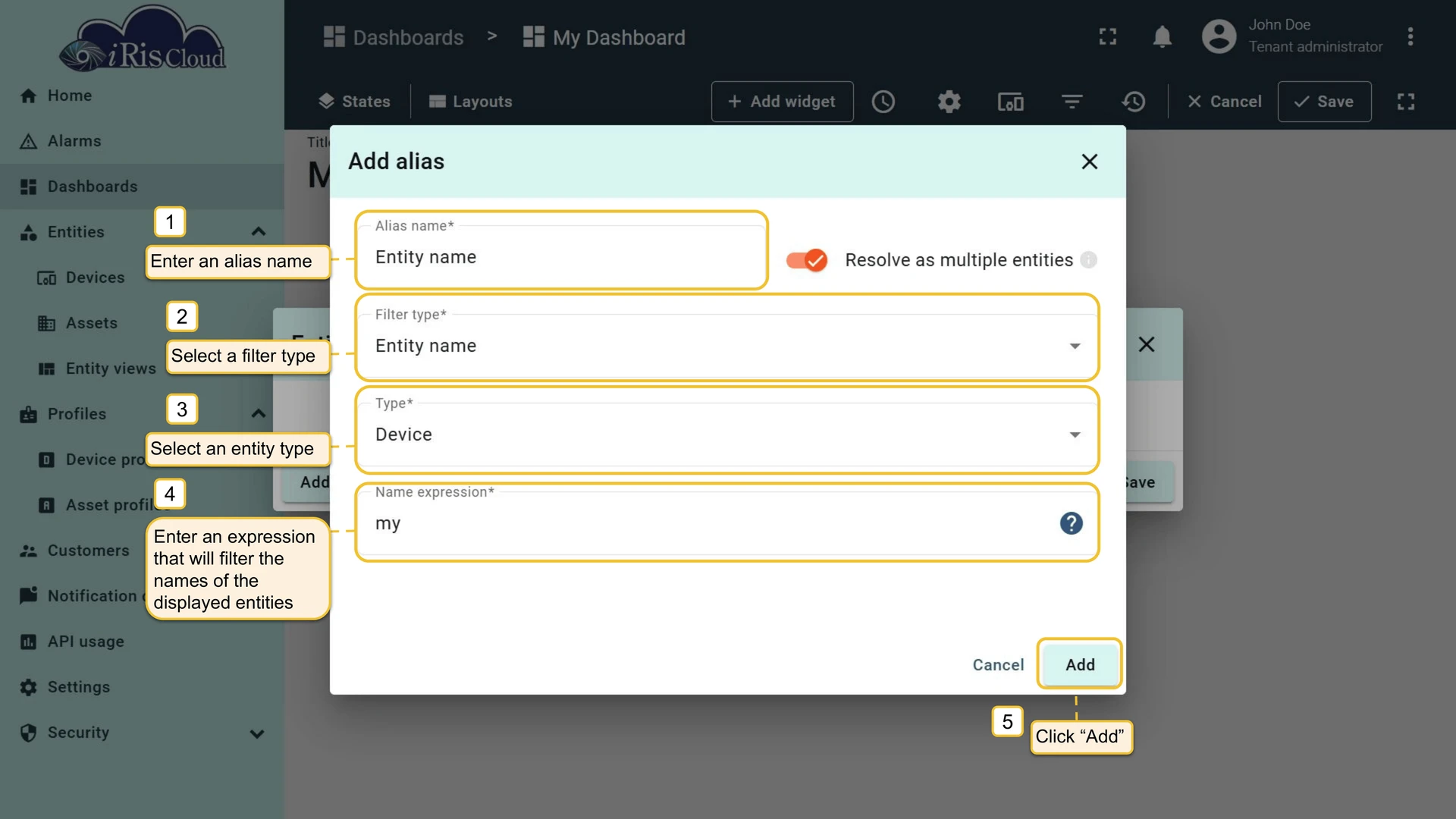This screenshot has height=819, width=1456.
Task: Collapse the Profiles sidebar section
Action: point(258,414)
